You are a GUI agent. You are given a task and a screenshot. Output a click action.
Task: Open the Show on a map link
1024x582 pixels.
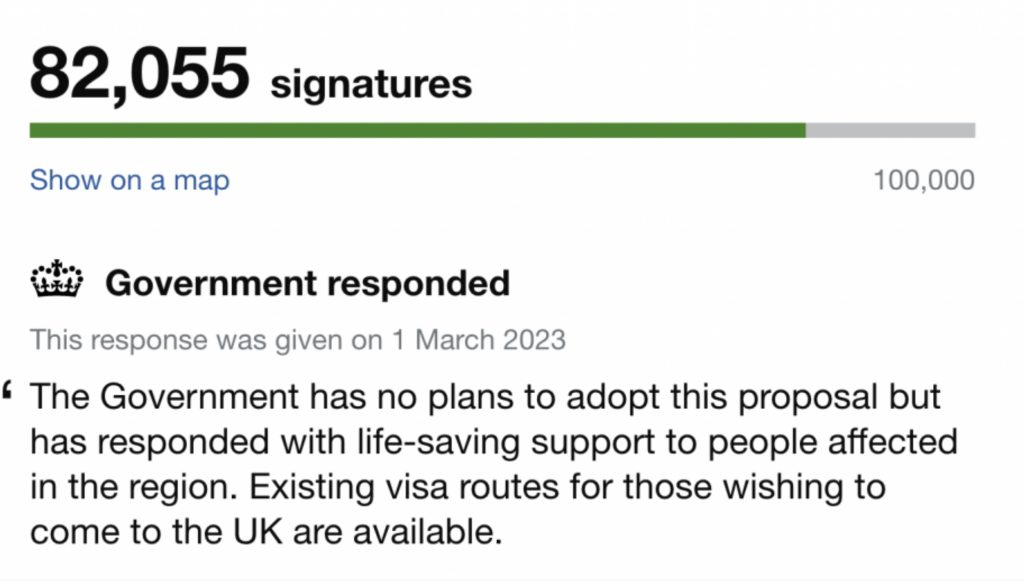(129, 180)
